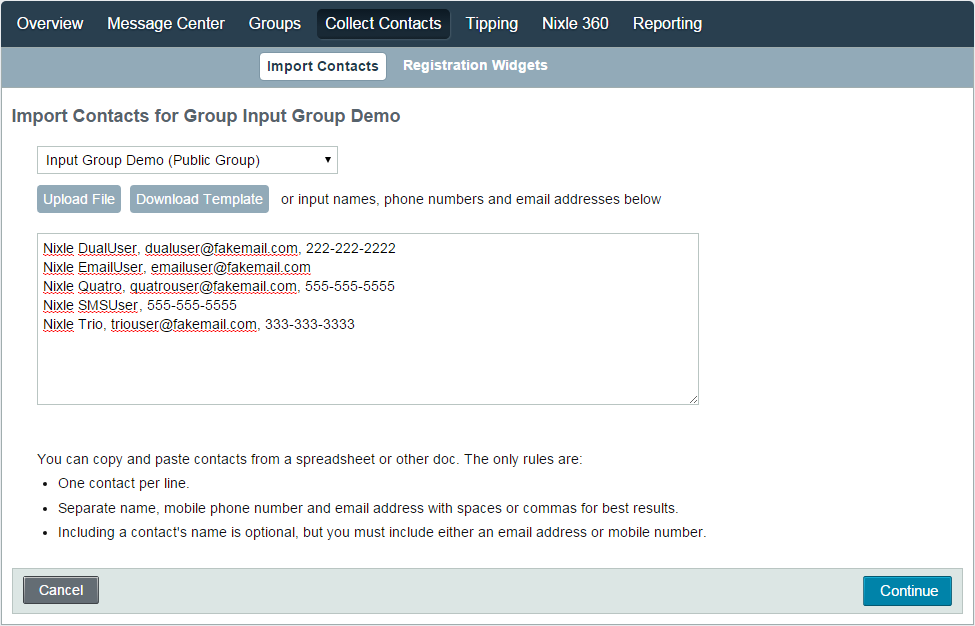Click the 'Nixle SMSUser' contact line
The image size is (975, 626).
coord(139,305)
